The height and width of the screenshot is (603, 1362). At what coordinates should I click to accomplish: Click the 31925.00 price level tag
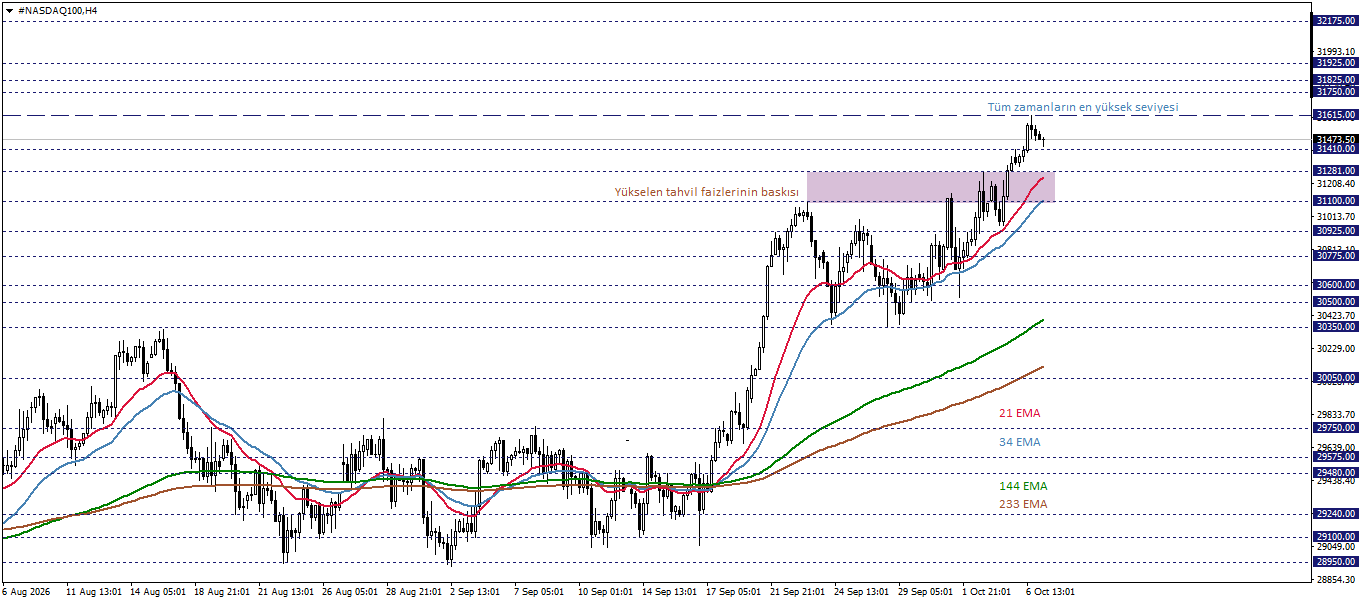(1336, 63)
